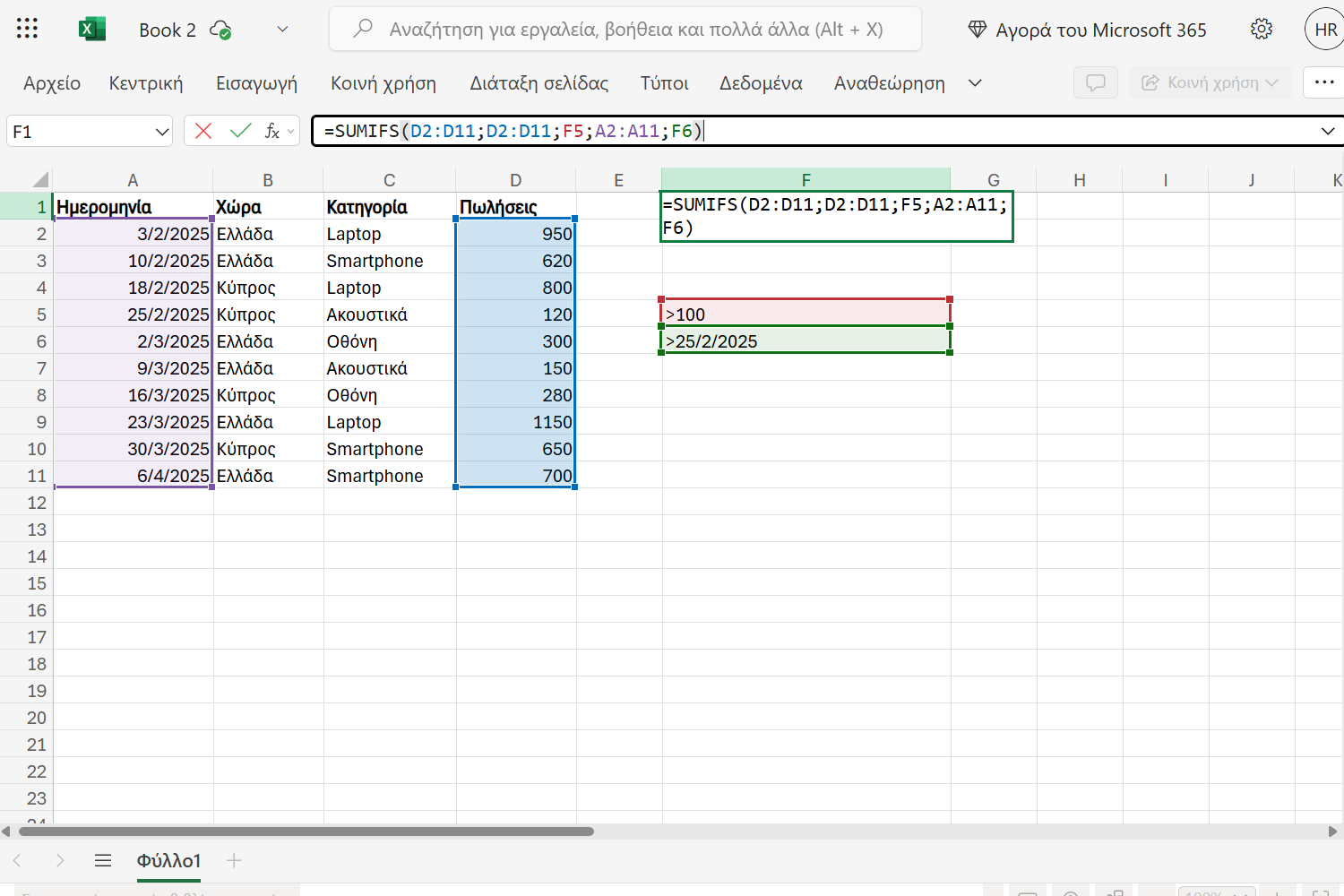
Task: Select column F header
Action: (x=806, y=179)
